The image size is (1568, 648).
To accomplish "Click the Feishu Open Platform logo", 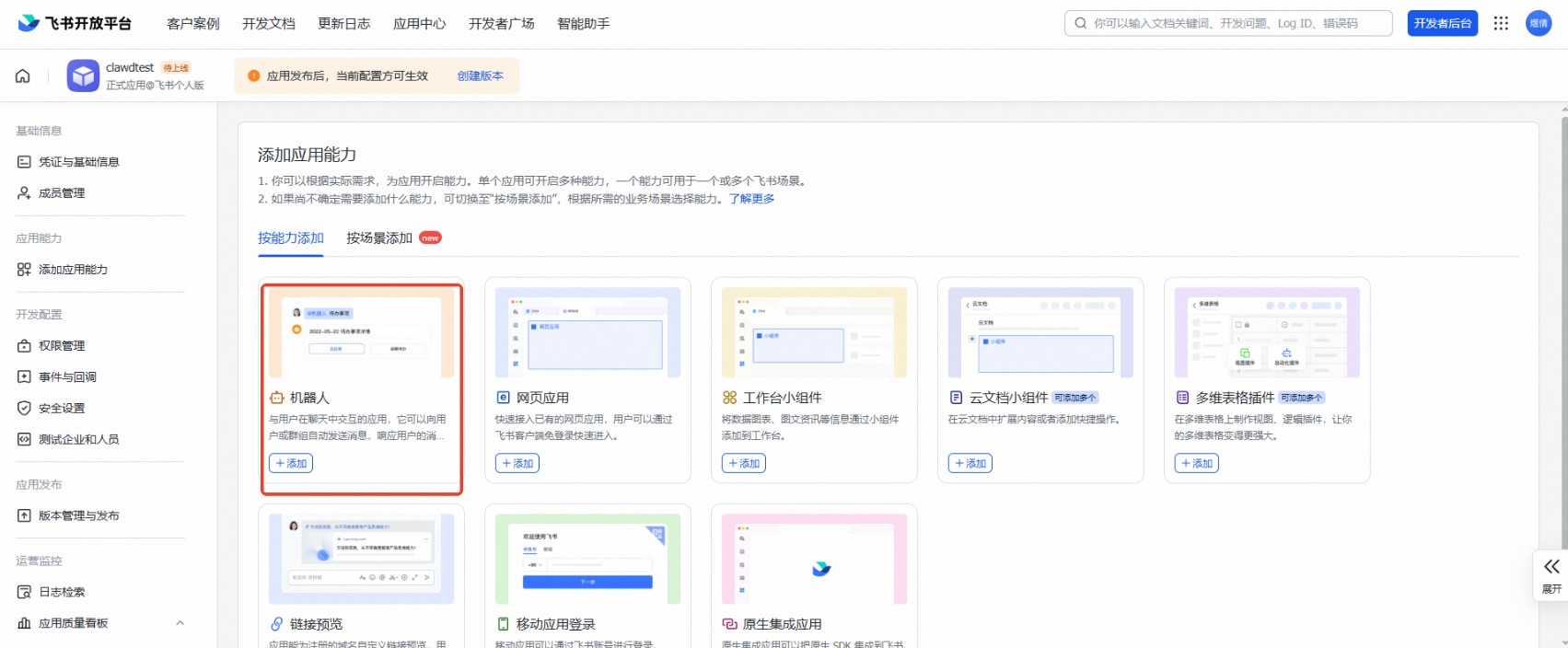I will click(x=75, y=23).
